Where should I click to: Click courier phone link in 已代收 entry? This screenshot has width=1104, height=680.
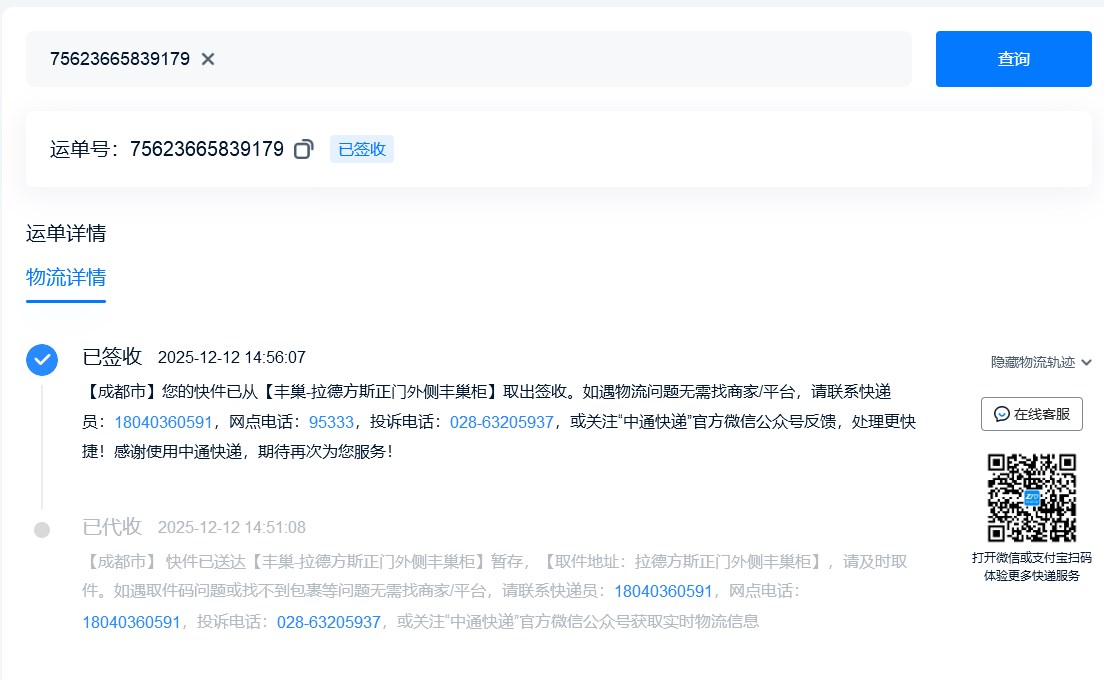(663, 591)
